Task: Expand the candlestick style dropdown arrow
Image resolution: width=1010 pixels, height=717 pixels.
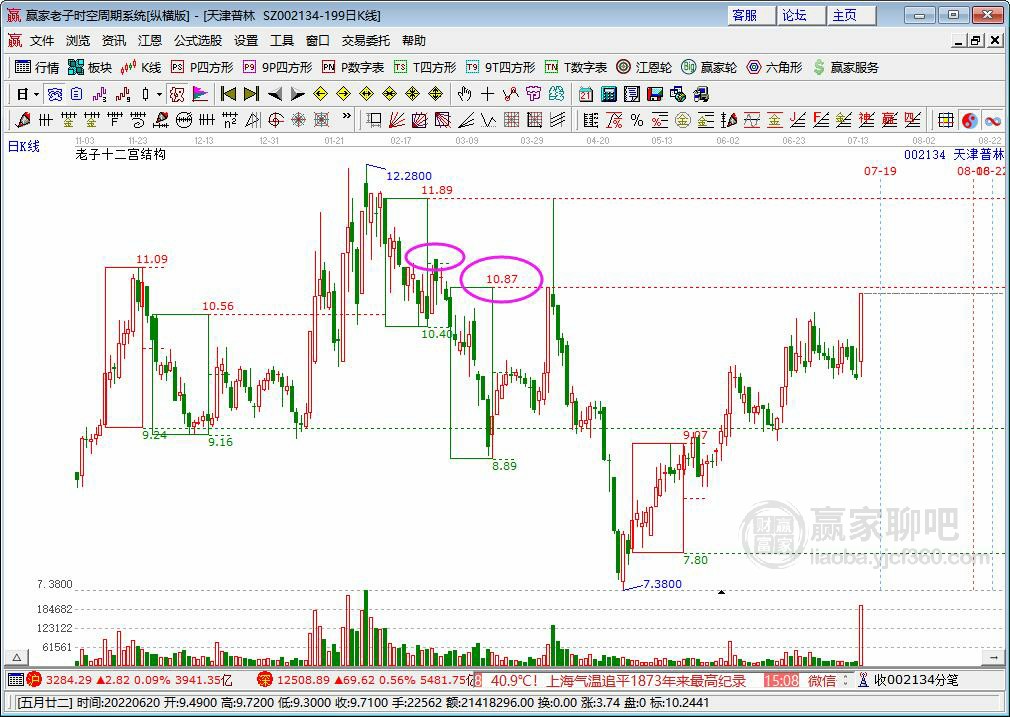Action: [159, 95]
